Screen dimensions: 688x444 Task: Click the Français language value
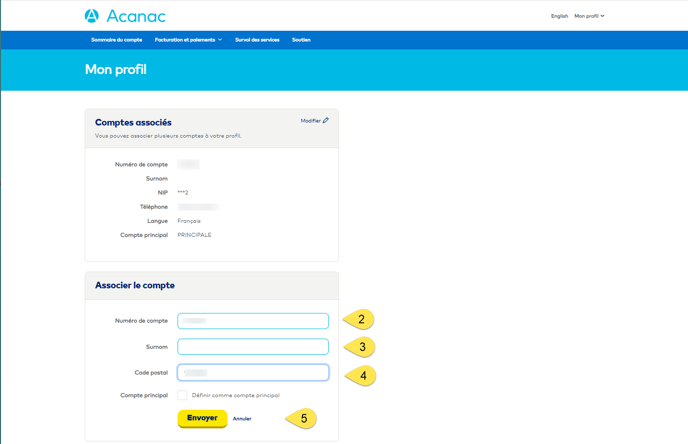pos(189,221)
